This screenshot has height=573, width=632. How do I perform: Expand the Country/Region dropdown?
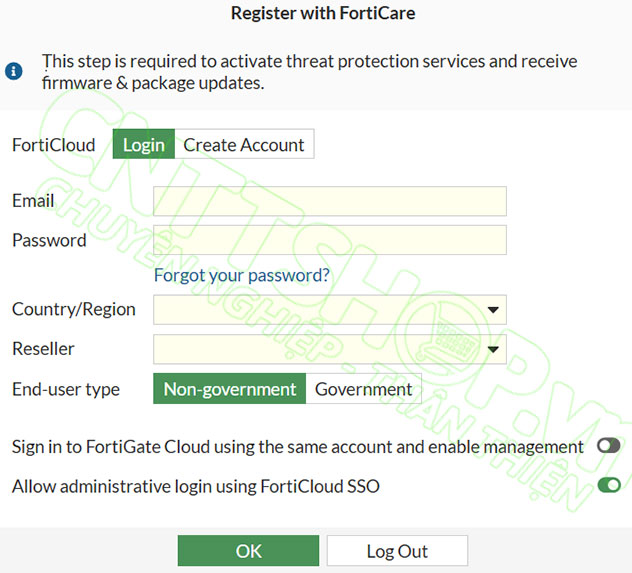[330, 309]
